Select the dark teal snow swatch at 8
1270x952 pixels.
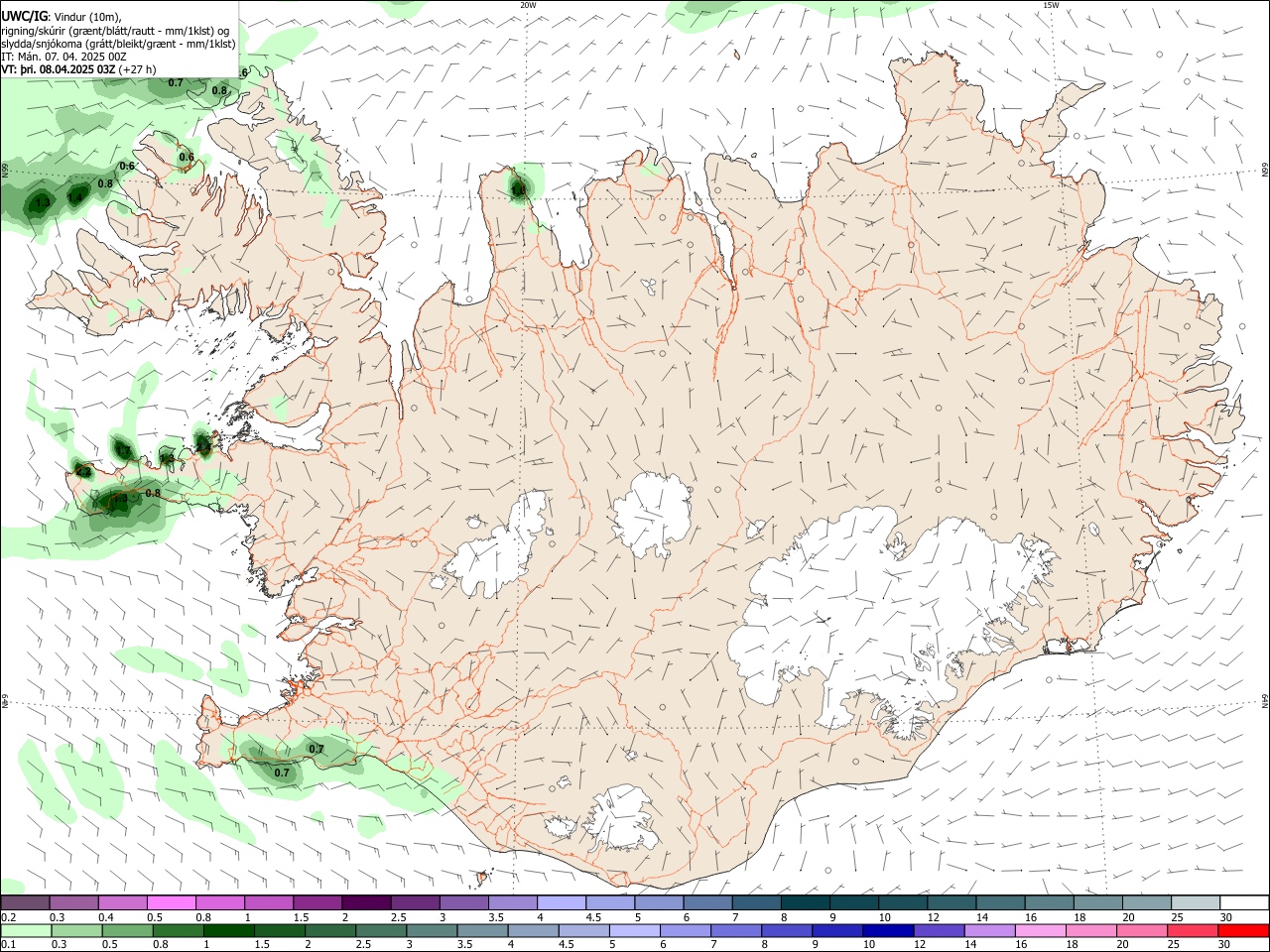805,903
